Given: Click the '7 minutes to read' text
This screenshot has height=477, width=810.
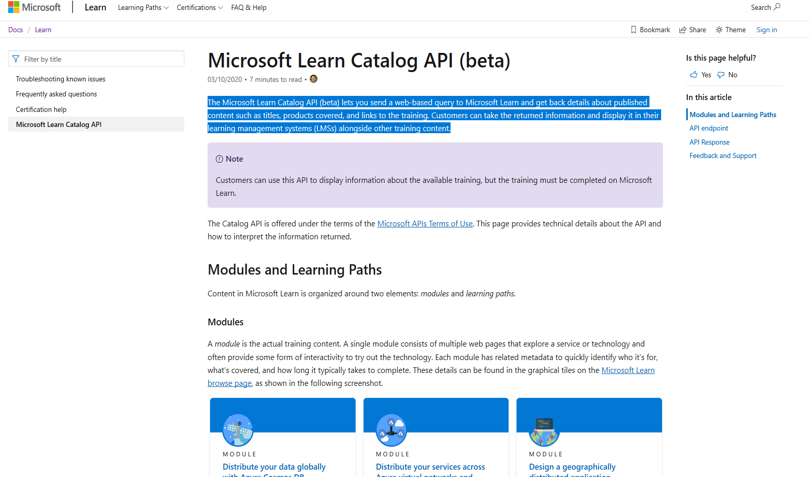Looking at the screenshot, I should [x=275, y=80].
